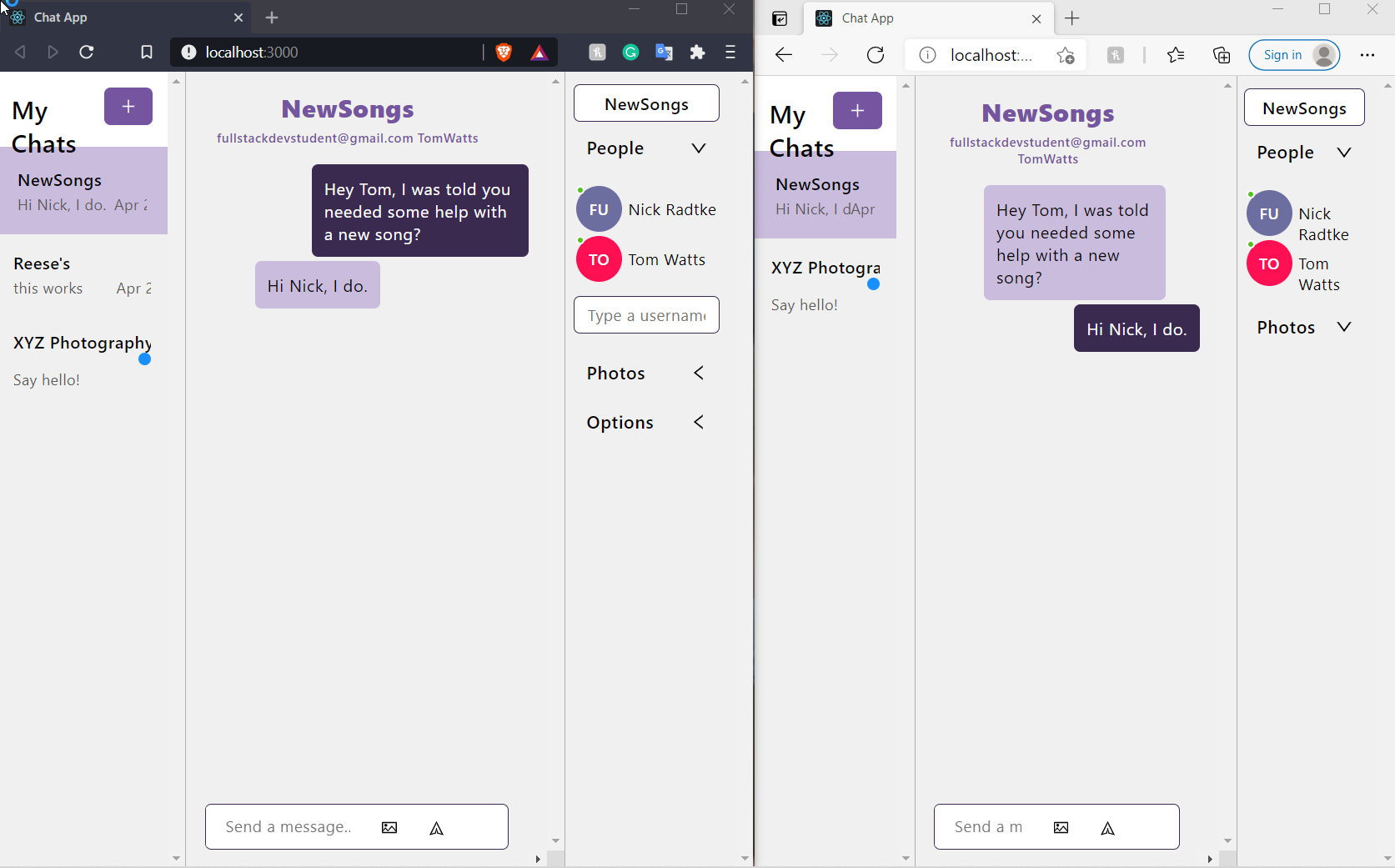The height and width of the screenshot is (868, 1395).
Task: Close the Chat App tab in Brave
Action: pos(238,18)
